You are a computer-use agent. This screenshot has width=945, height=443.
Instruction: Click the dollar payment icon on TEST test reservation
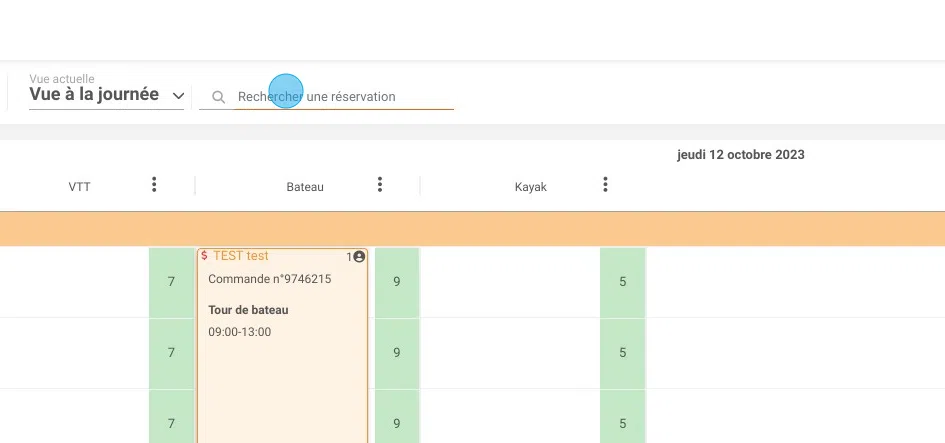click(x=204, y=256)
